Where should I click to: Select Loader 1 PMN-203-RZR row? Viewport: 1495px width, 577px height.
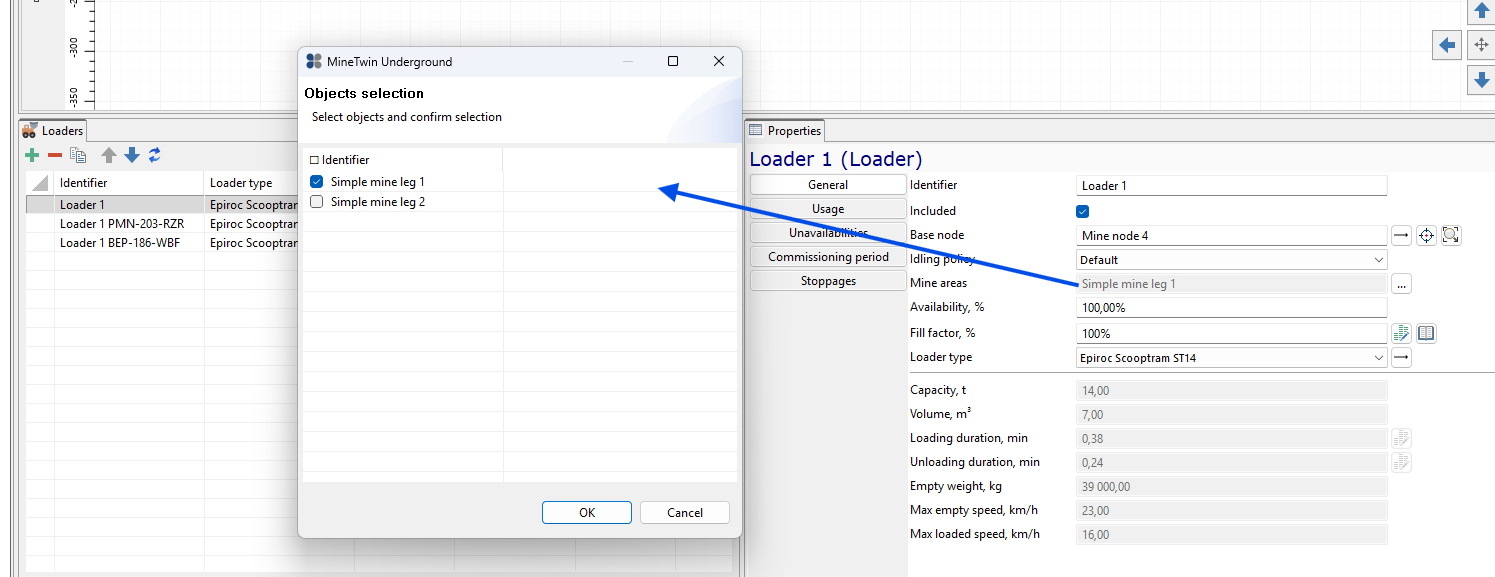(x=163, y=224)
